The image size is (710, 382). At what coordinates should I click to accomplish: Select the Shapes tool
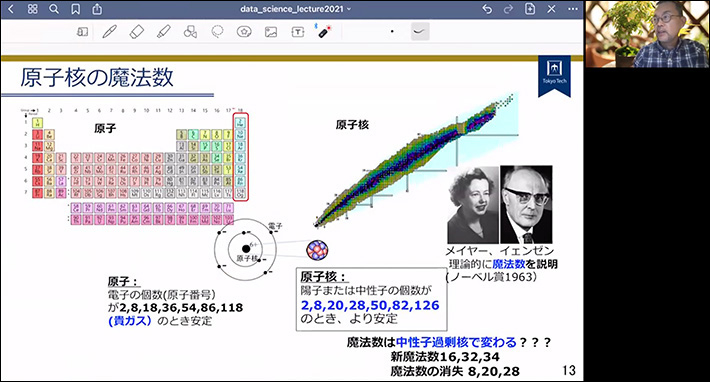[190, 32]
